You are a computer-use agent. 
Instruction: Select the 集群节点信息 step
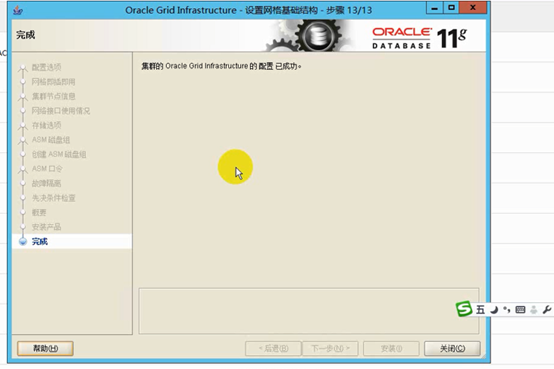(53, 96)
